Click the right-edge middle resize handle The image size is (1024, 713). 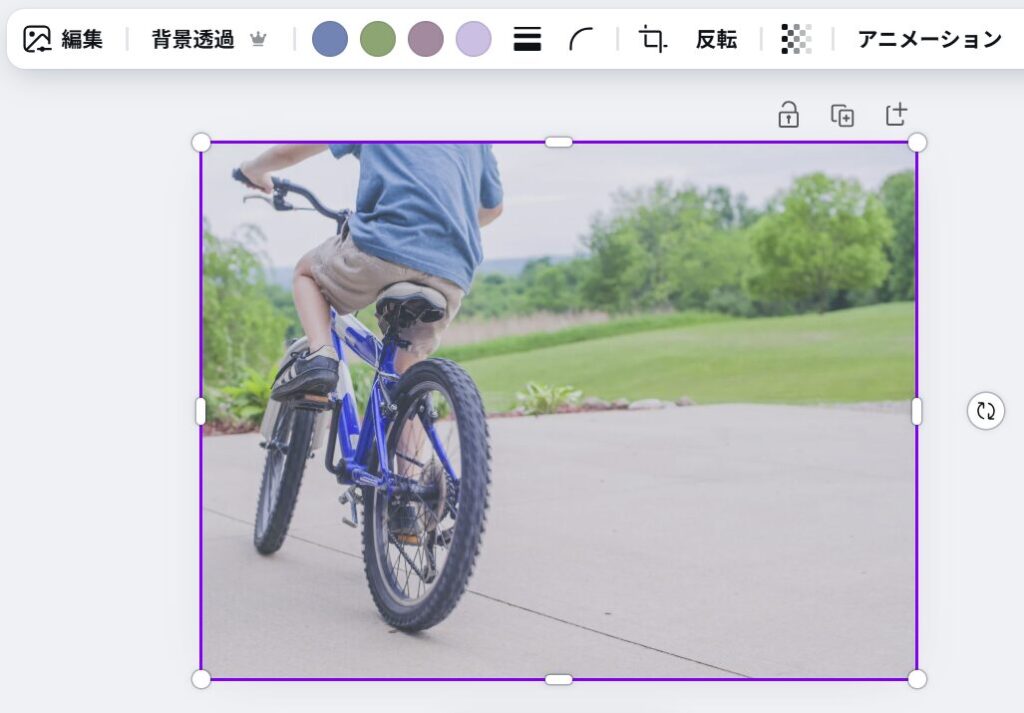tap(917, 411)
